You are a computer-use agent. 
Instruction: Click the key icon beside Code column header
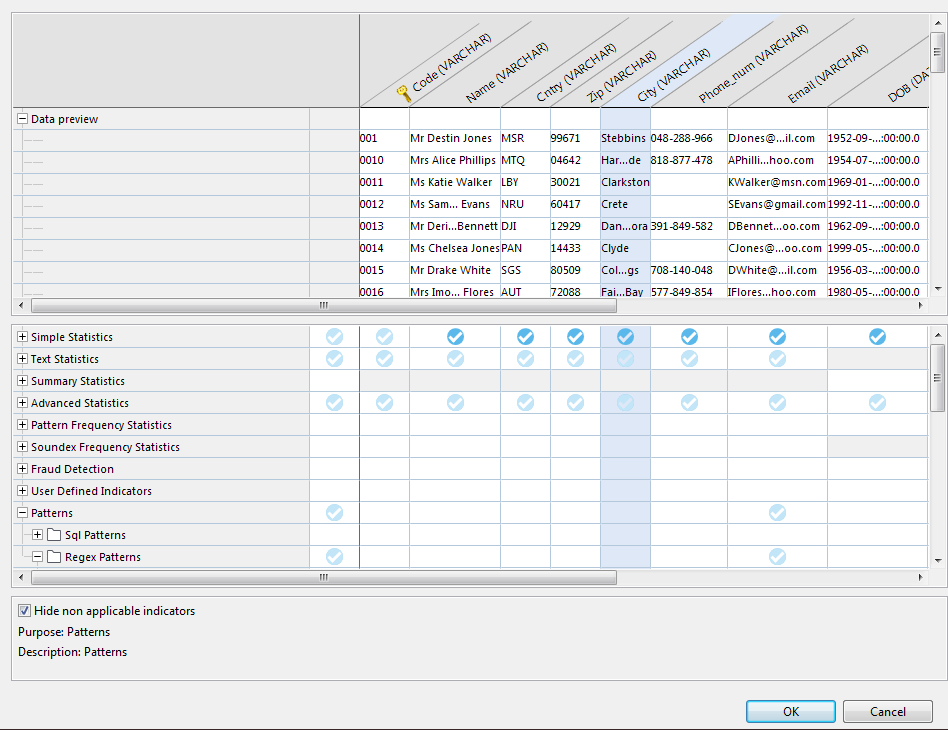coord(404,94)
